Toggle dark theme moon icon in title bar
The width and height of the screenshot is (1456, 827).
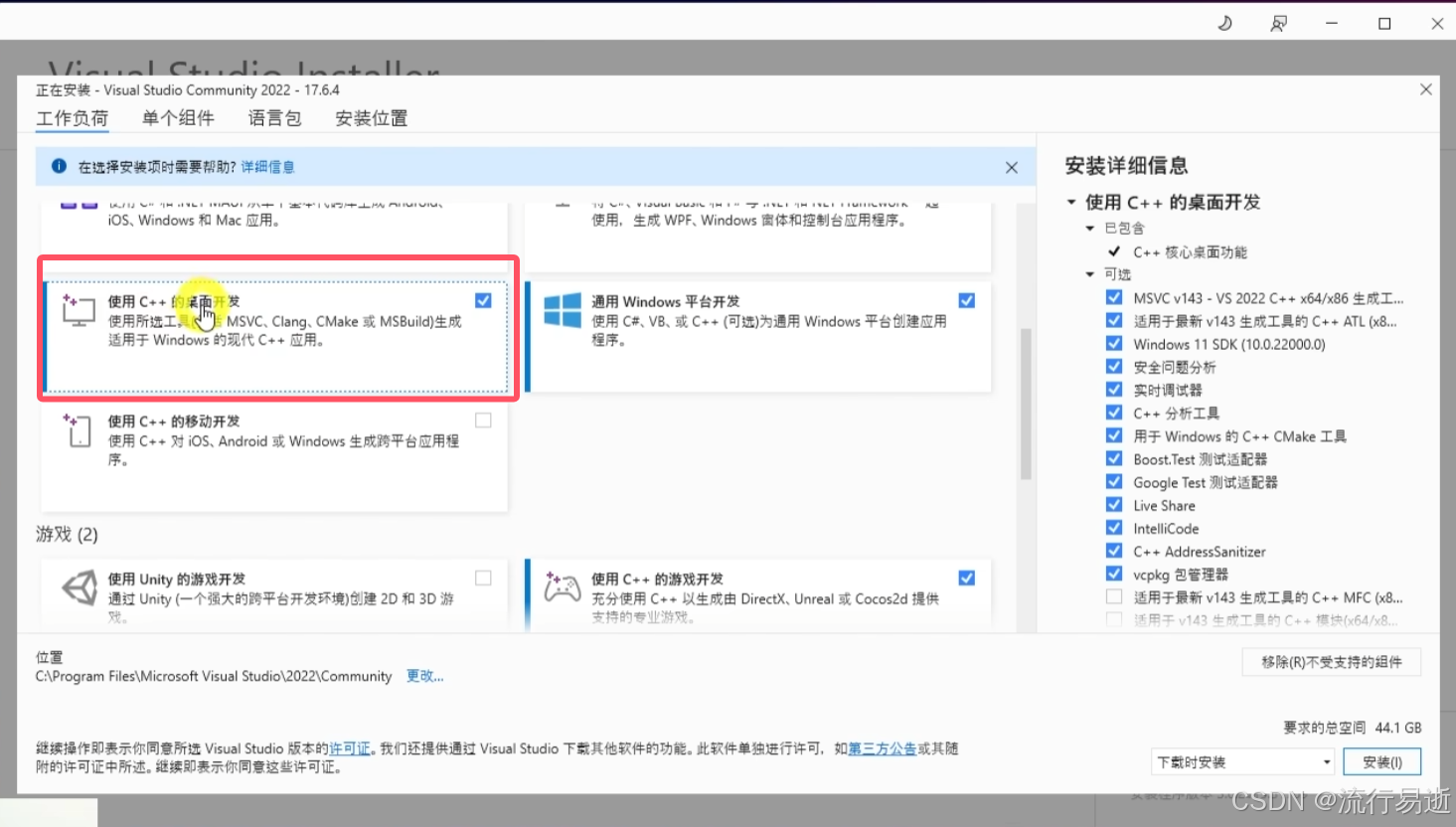point(1224,23)
